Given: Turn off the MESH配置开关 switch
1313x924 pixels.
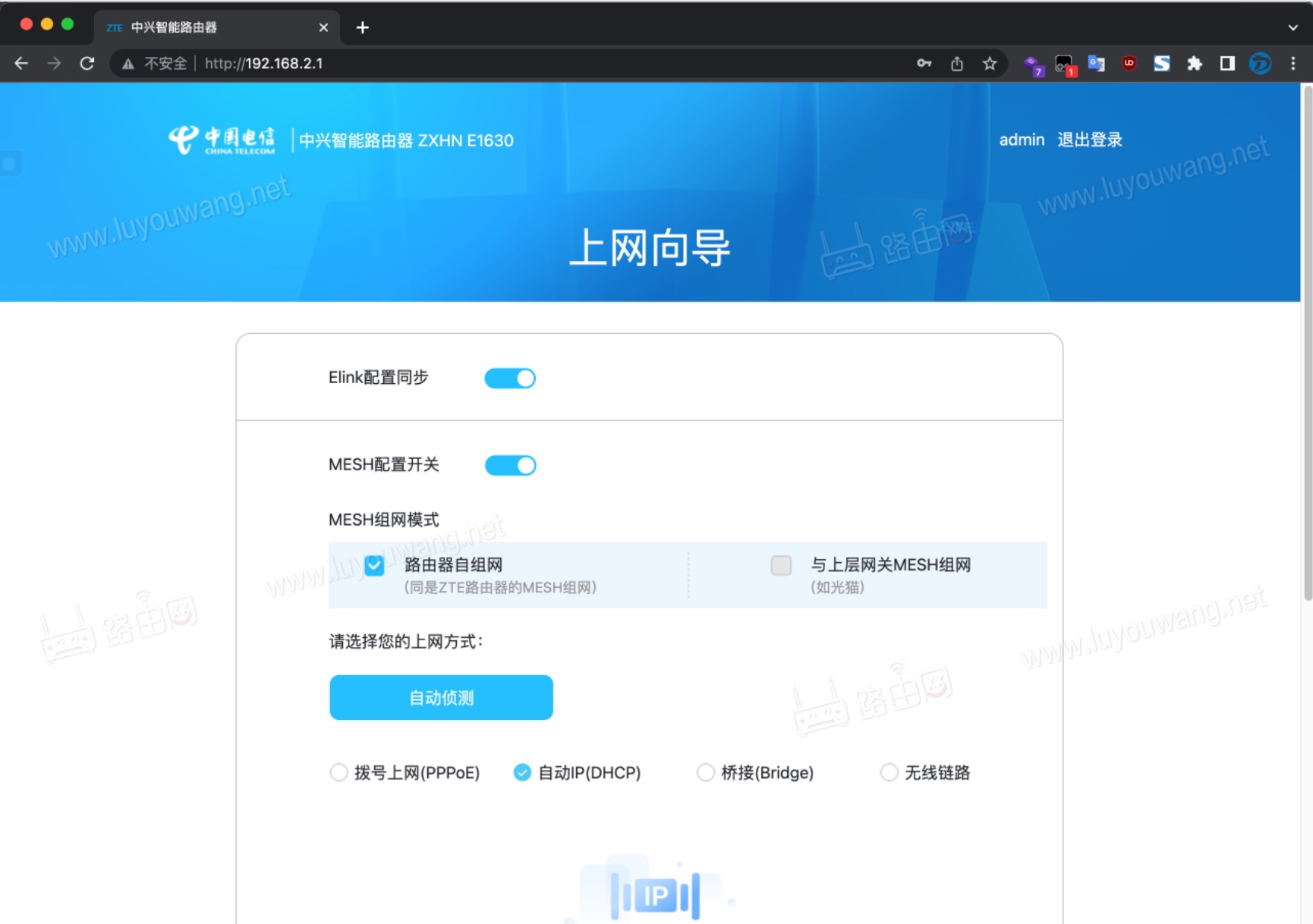Looking at the screenshot, I should (510, 464).
